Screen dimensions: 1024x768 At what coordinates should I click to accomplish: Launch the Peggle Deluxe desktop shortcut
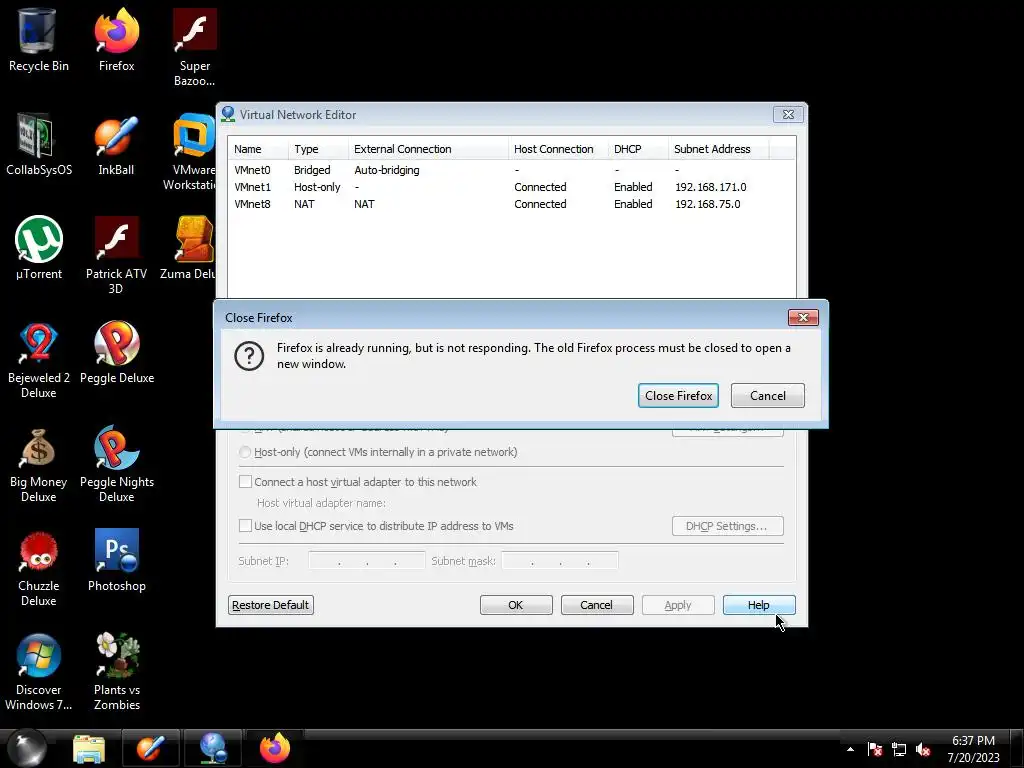click(116, 353)
